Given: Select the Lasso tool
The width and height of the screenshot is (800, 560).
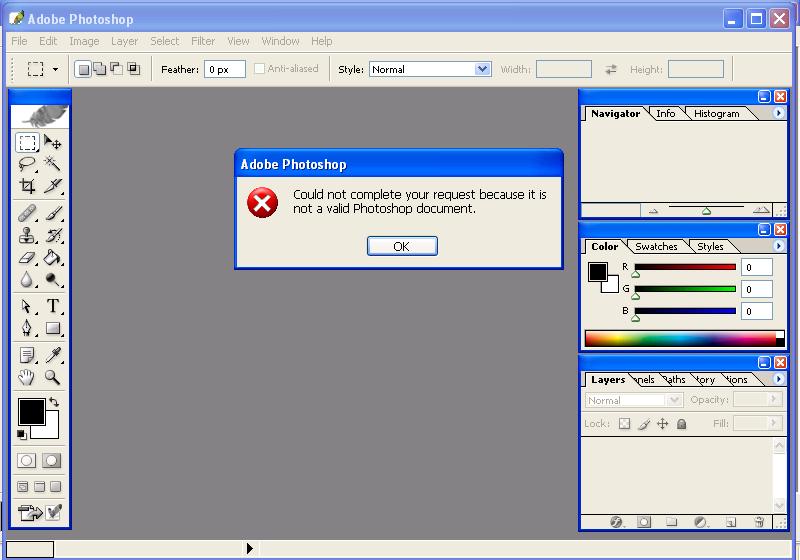Looking at the screenshot, I should tap(27, 164).
